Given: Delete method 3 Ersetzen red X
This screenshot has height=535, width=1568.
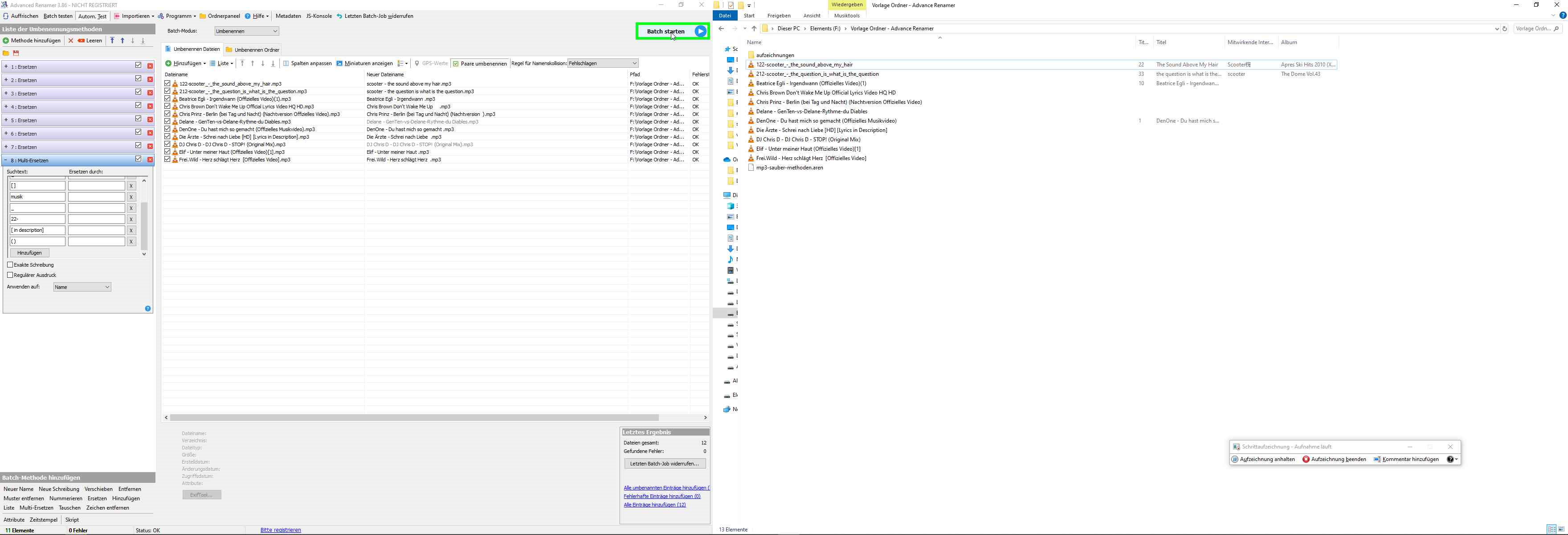Looking at the screenshot, I should point(151,93).
